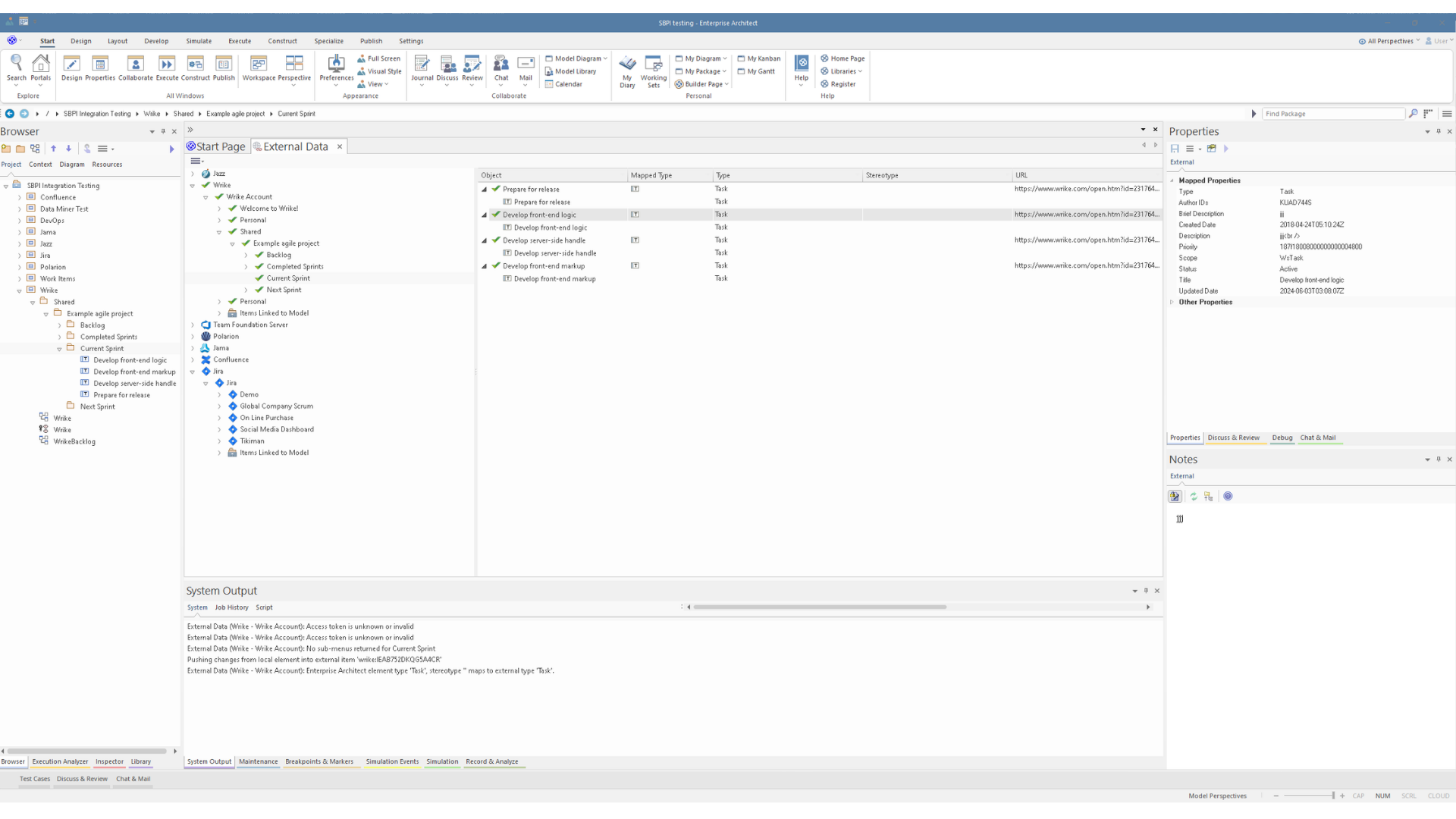Open the All Perspectives dropdown
Viewport: 1456px width, 819px height.
pos(1388,41)
